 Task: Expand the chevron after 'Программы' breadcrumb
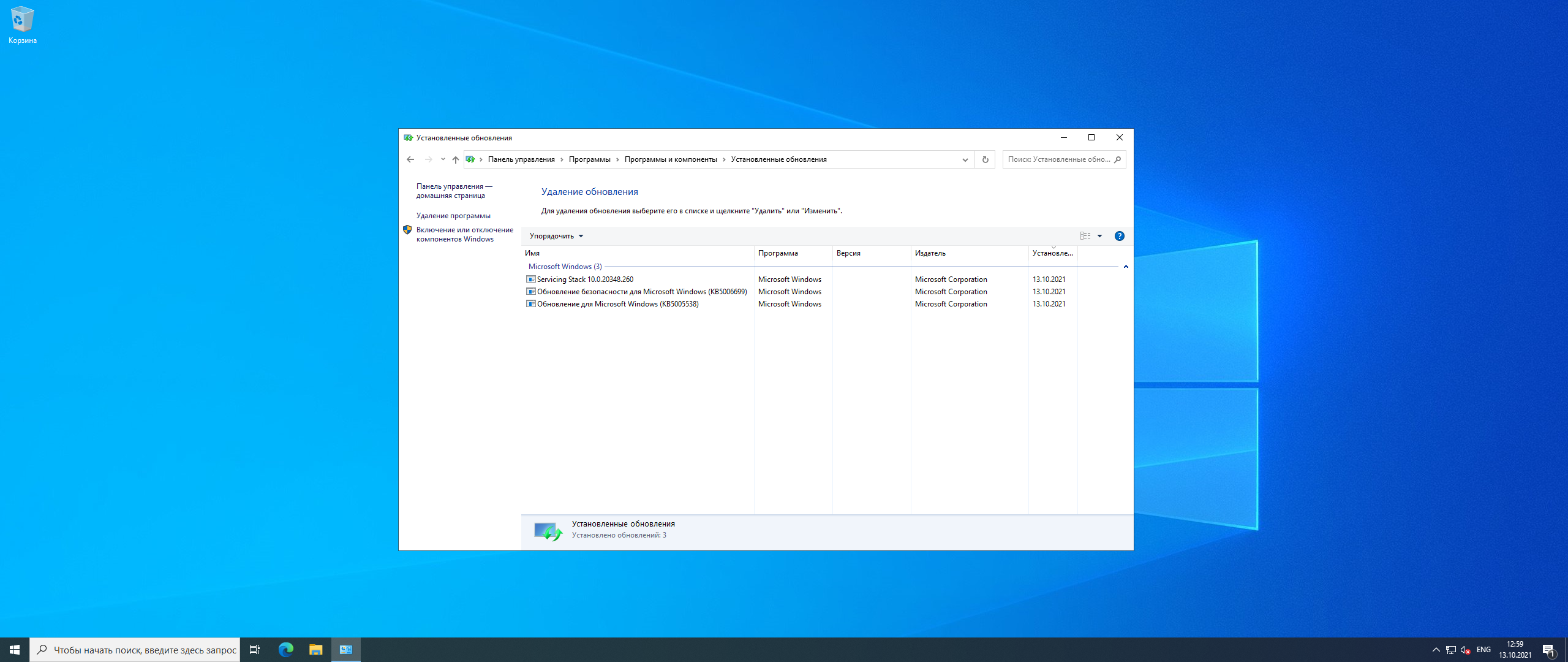point(617,159)
